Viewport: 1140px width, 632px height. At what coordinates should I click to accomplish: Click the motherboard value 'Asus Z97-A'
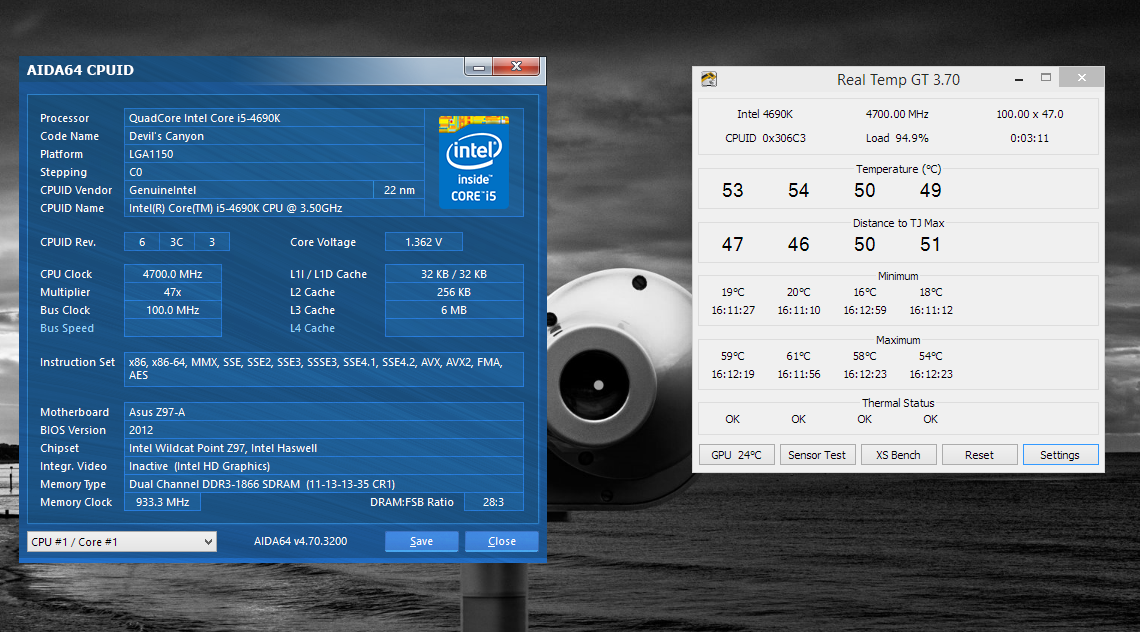coord(157,412)
